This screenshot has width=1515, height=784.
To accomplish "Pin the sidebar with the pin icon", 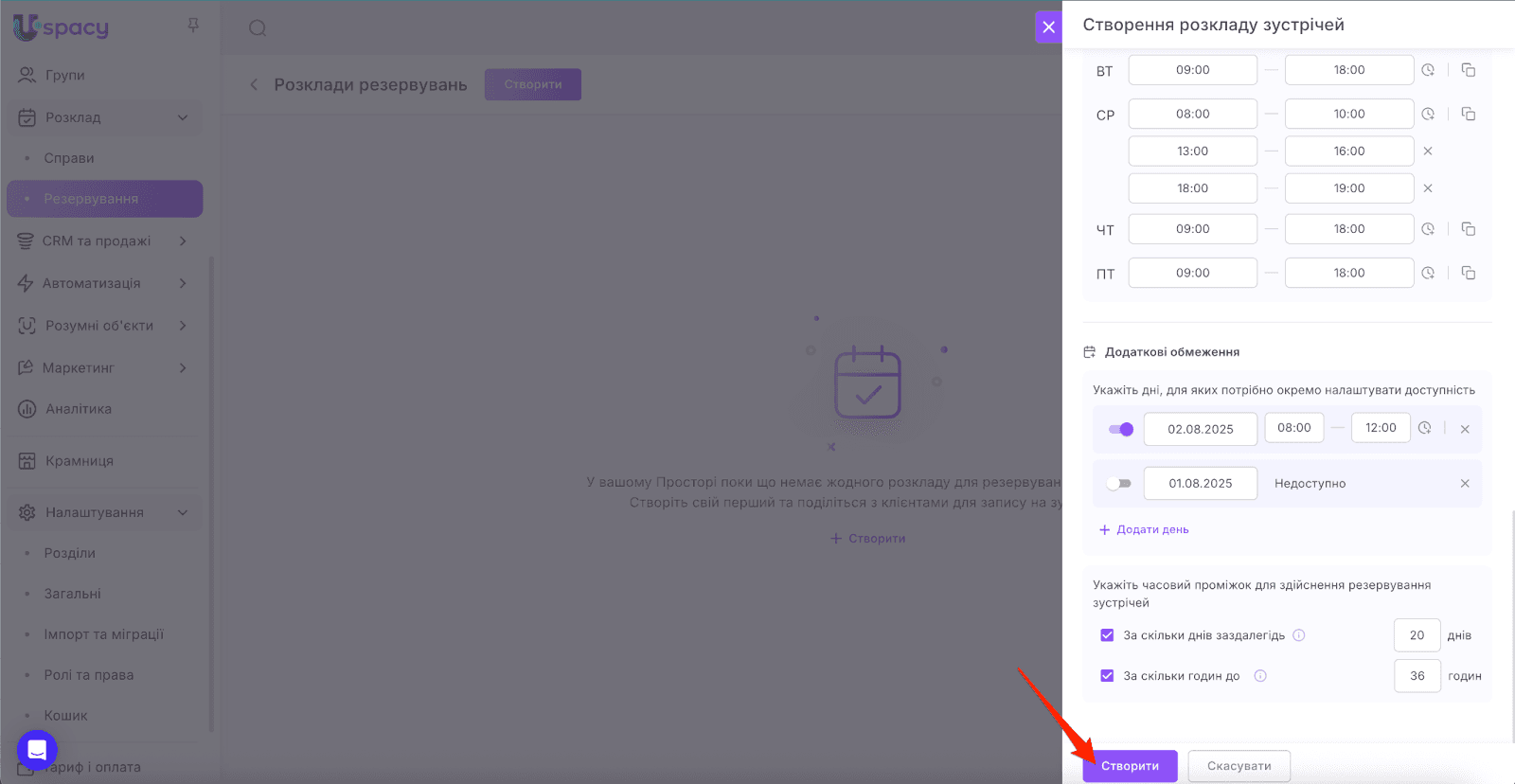I will pyautogui.click(x=193, y=26).
